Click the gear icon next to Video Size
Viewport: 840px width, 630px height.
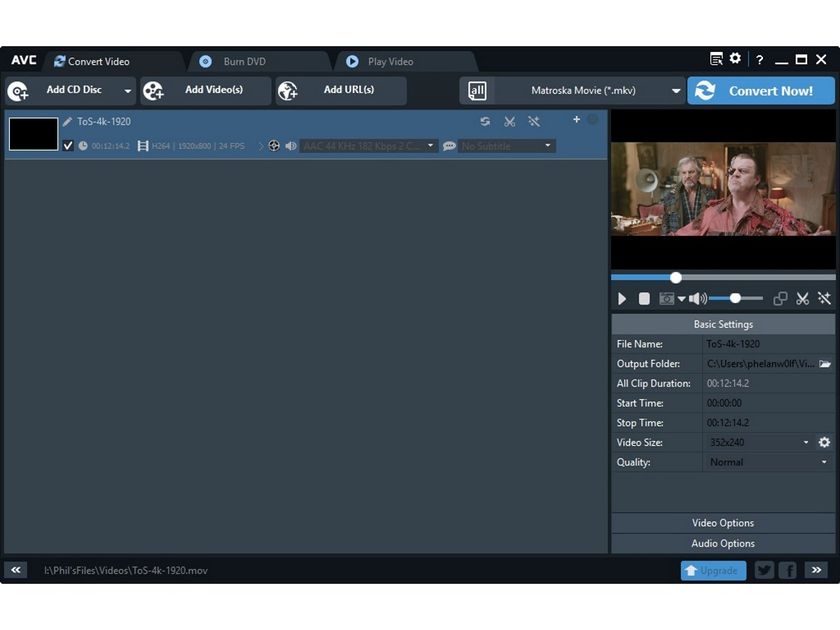[825, 442]
